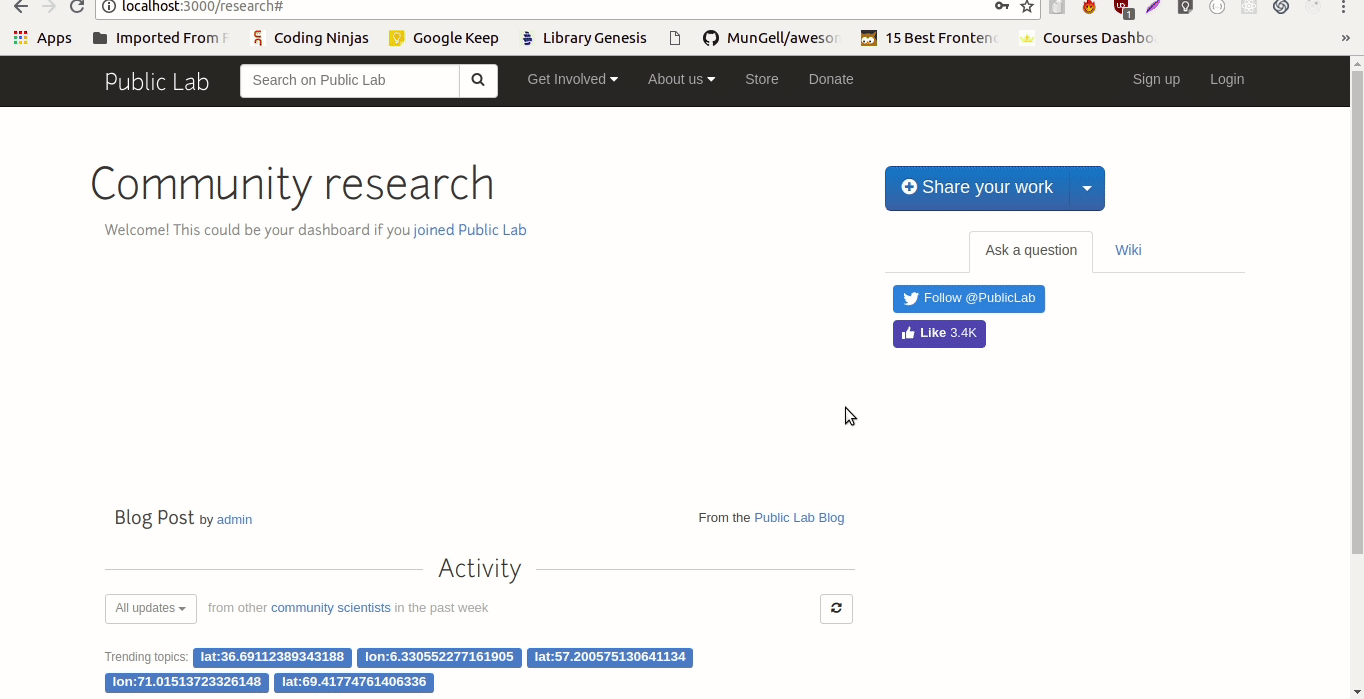Open the All updates filter dropdown
1364x699 pixels.
point(151,608)
